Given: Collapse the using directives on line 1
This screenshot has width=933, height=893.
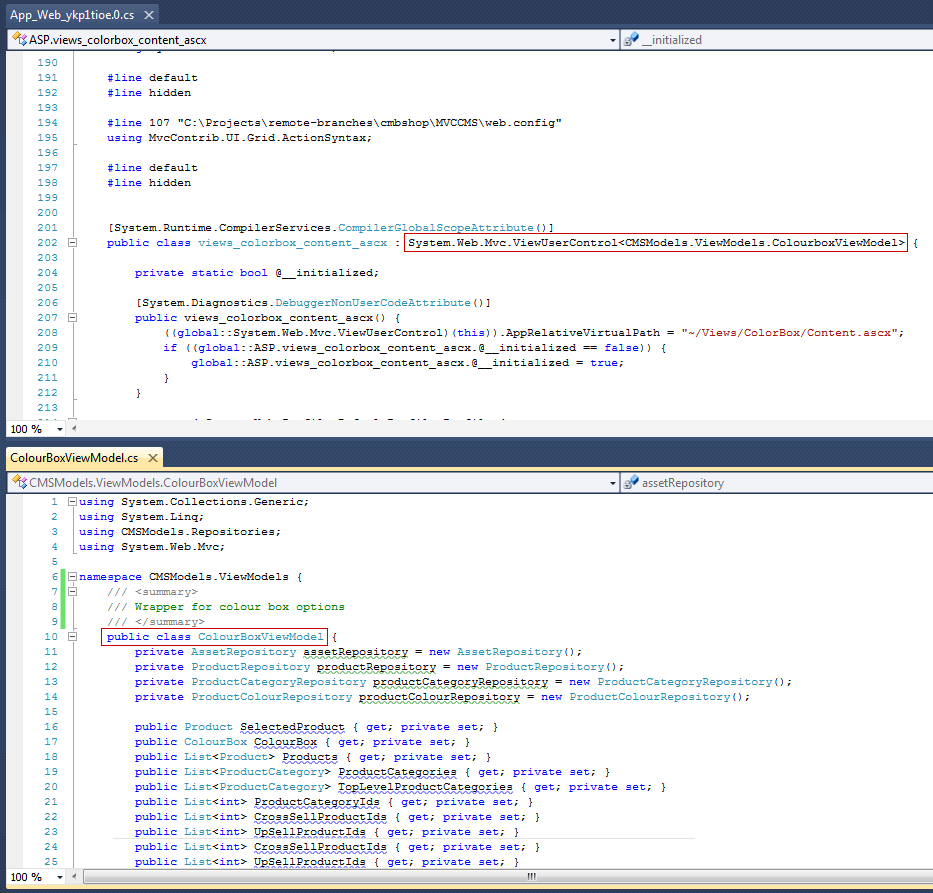Looking at the screenshot, I should tap(72, 502).
